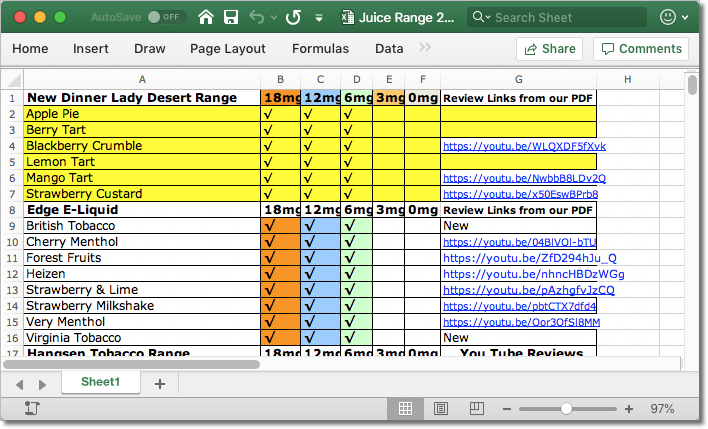Open the smiley feedback icon
The height and width of the screenshot is (429, 708).
[x=669, y=17]
